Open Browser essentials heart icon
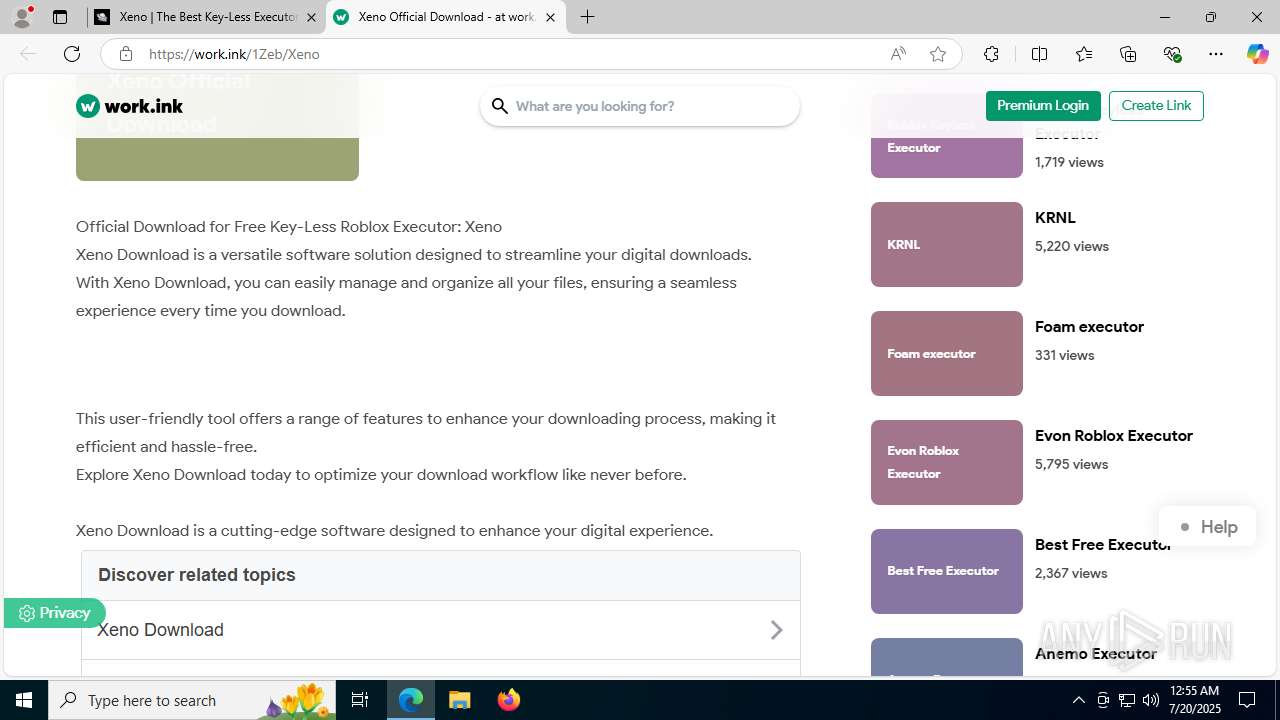The image size is (1280, 720). coord(1173,54)
